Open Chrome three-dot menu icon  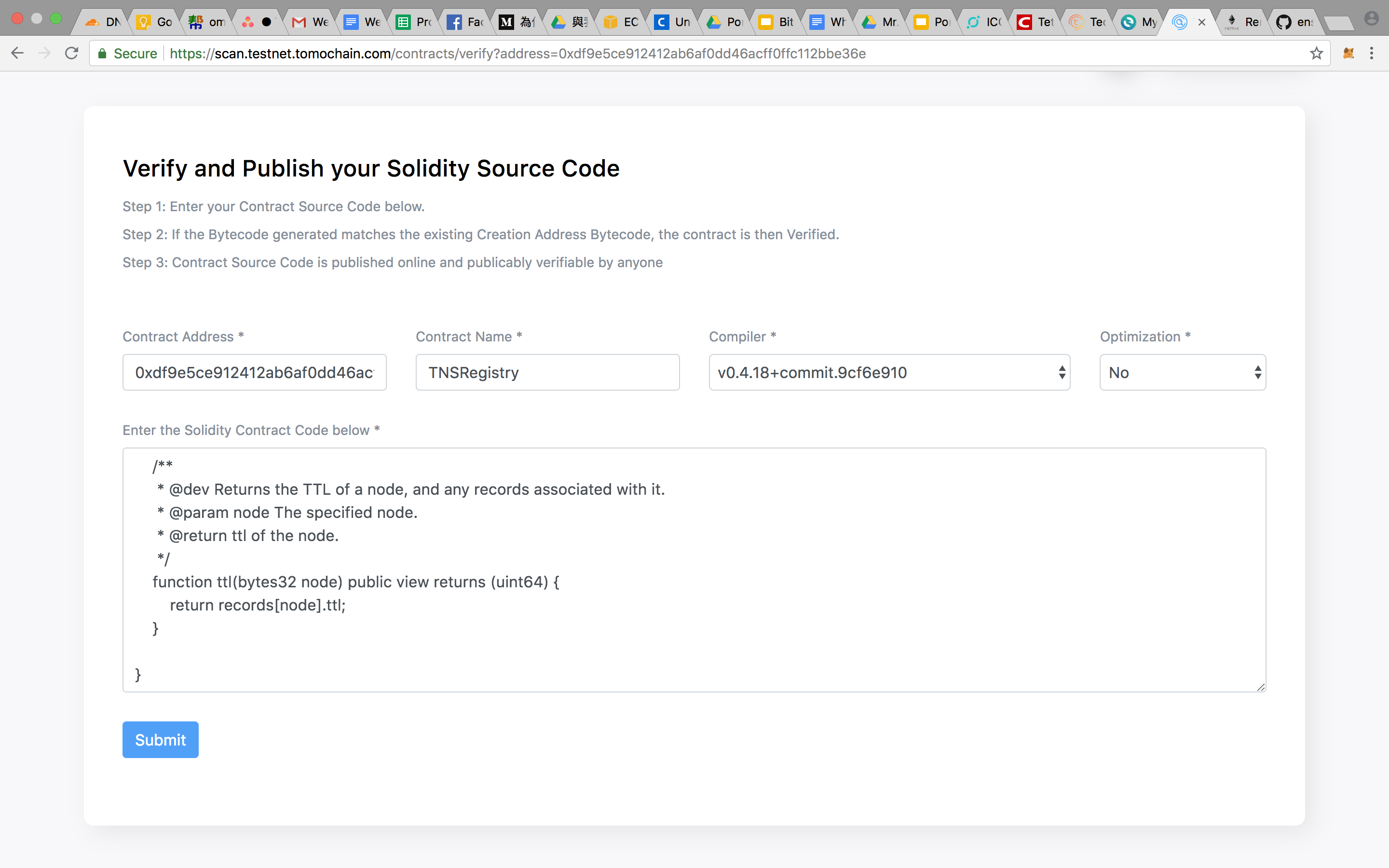pos(1372,54)
